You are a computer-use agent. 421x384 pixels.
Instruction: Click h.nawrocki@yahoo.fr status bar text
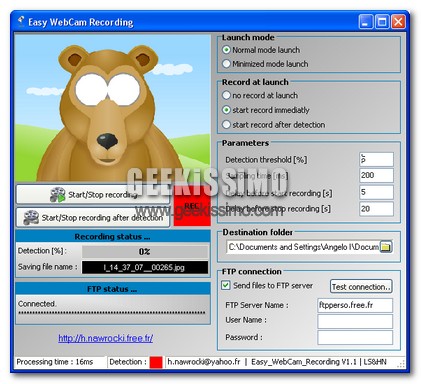204,362
